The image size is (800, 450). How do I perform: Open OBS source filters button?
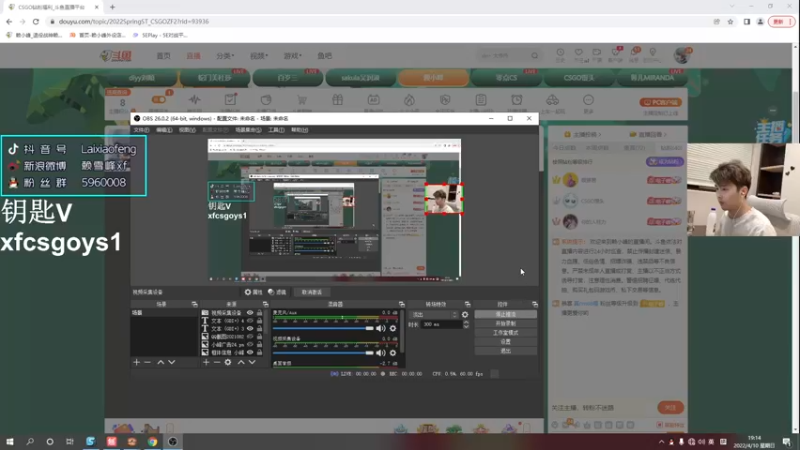(277, 292)
